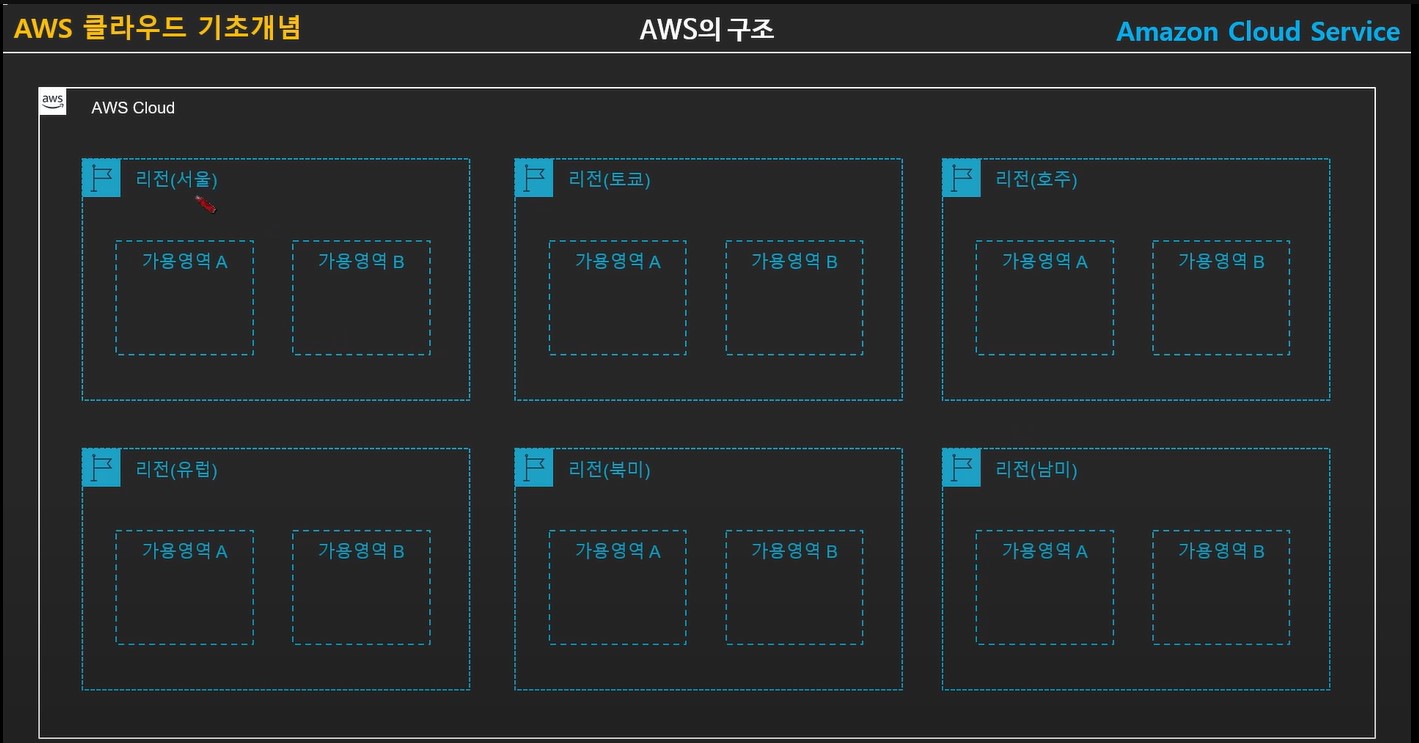The height and width of the screenshot is (743, 1419).
Task: Select the 리전(남미) label
Action: coord(1037,470)
